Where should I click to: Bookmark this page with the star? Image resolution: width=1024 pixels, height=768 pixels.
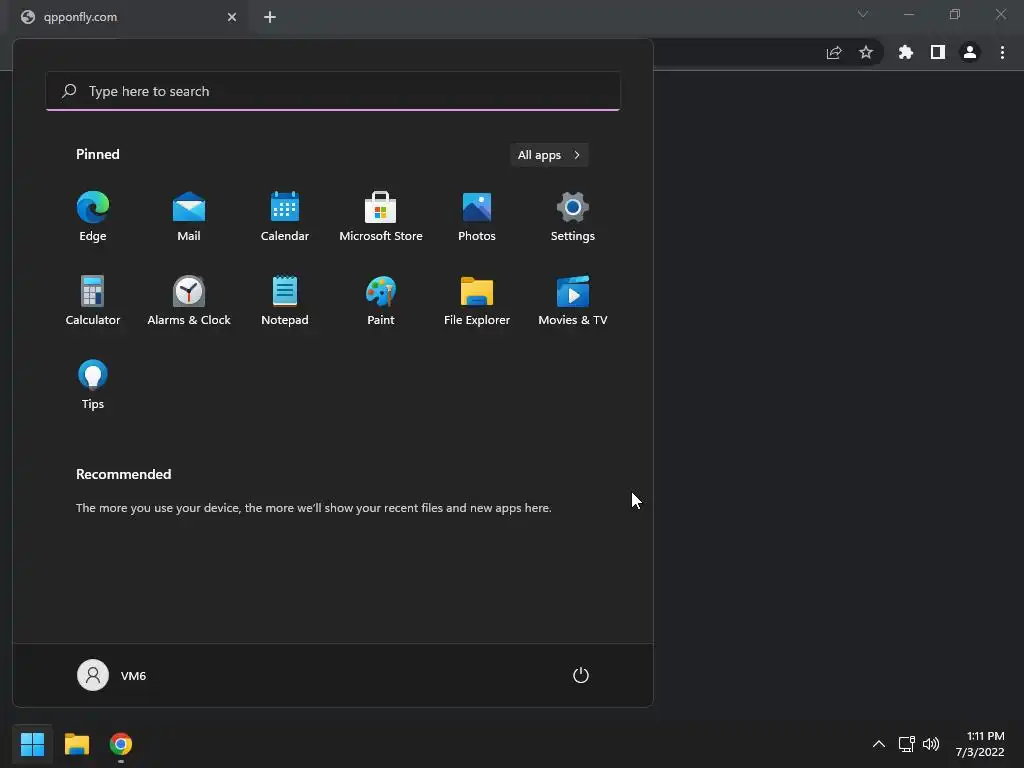coord(866,52)
